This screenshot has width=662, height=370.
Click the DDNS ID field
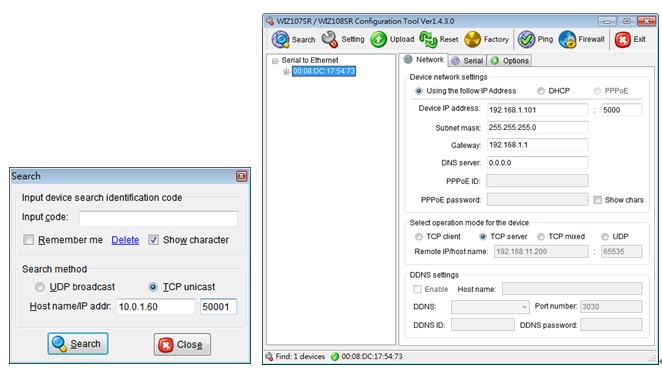tap(483, 324)
